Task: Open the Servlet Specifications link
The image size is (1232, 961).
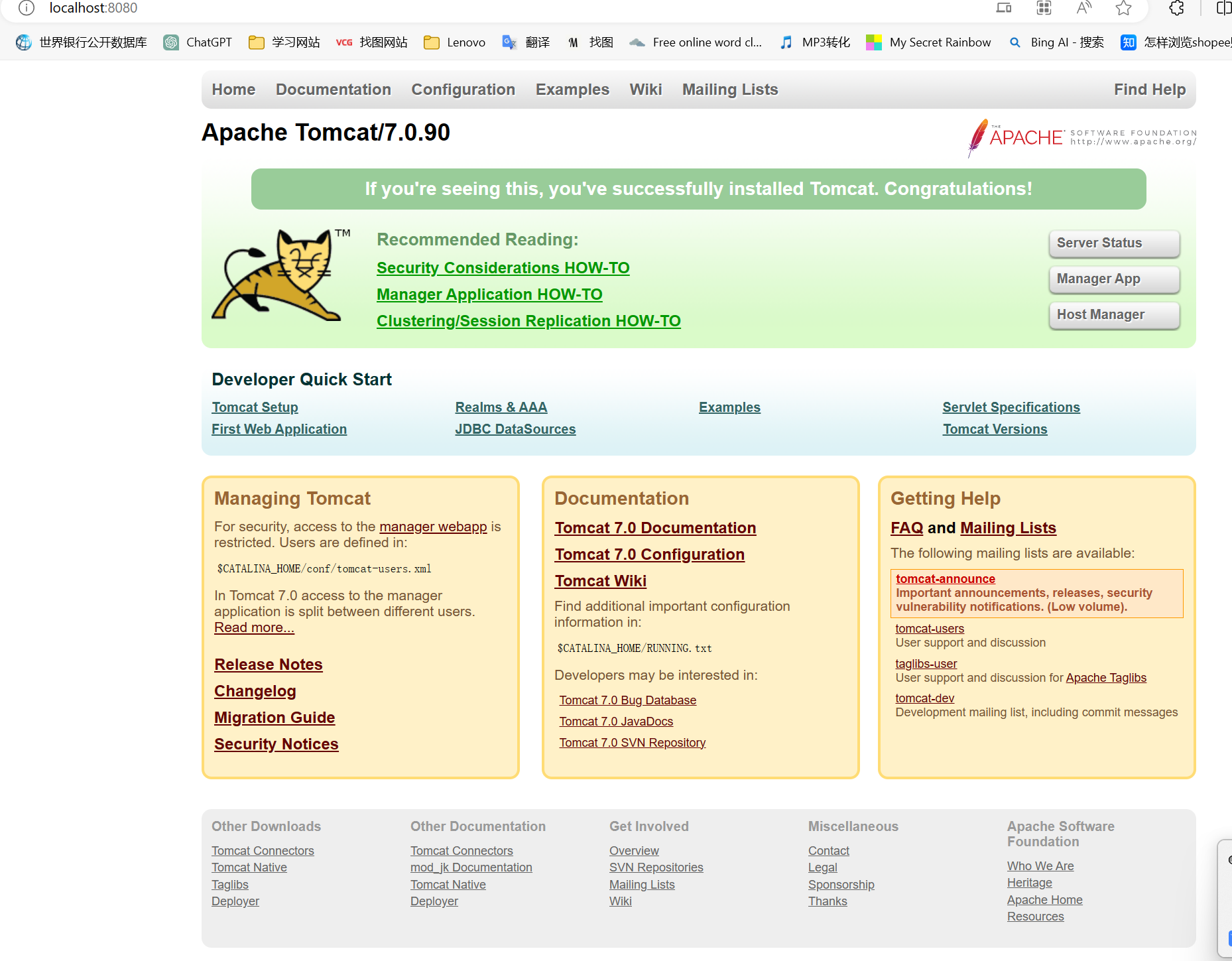Action: pos(1011,407)
